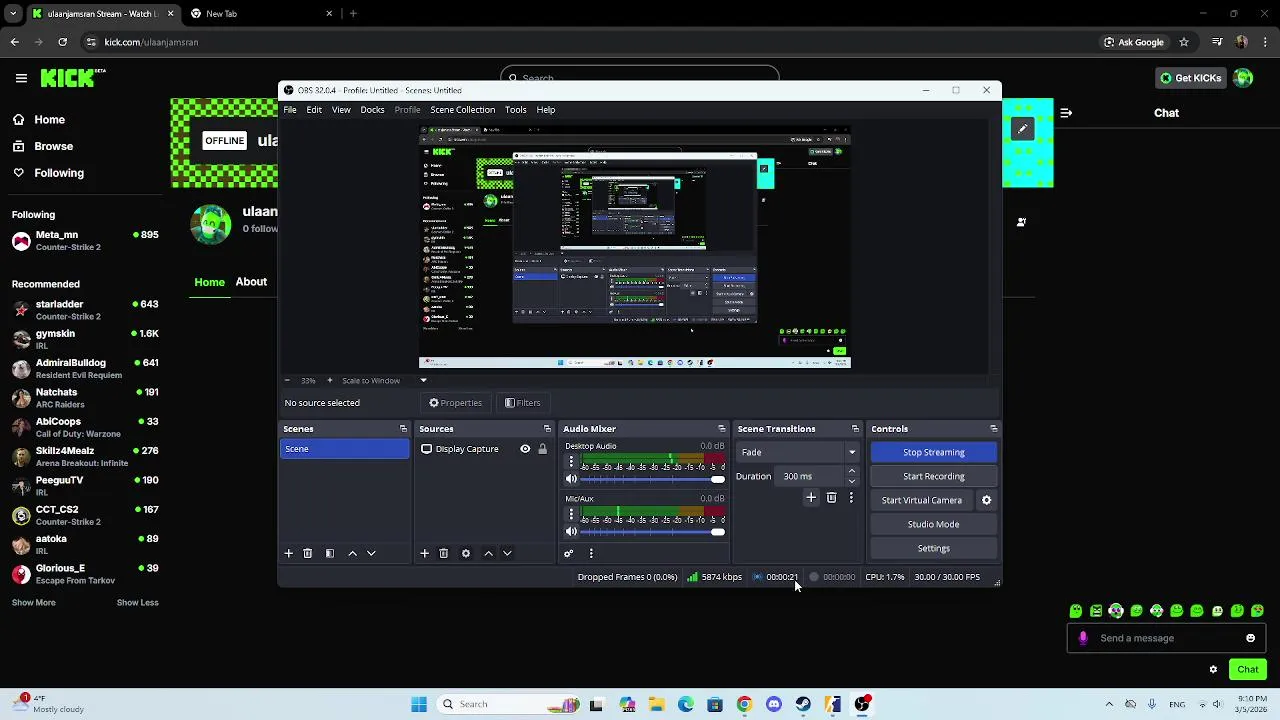Zoom in preview with plus icon

[x=330, y=380]
